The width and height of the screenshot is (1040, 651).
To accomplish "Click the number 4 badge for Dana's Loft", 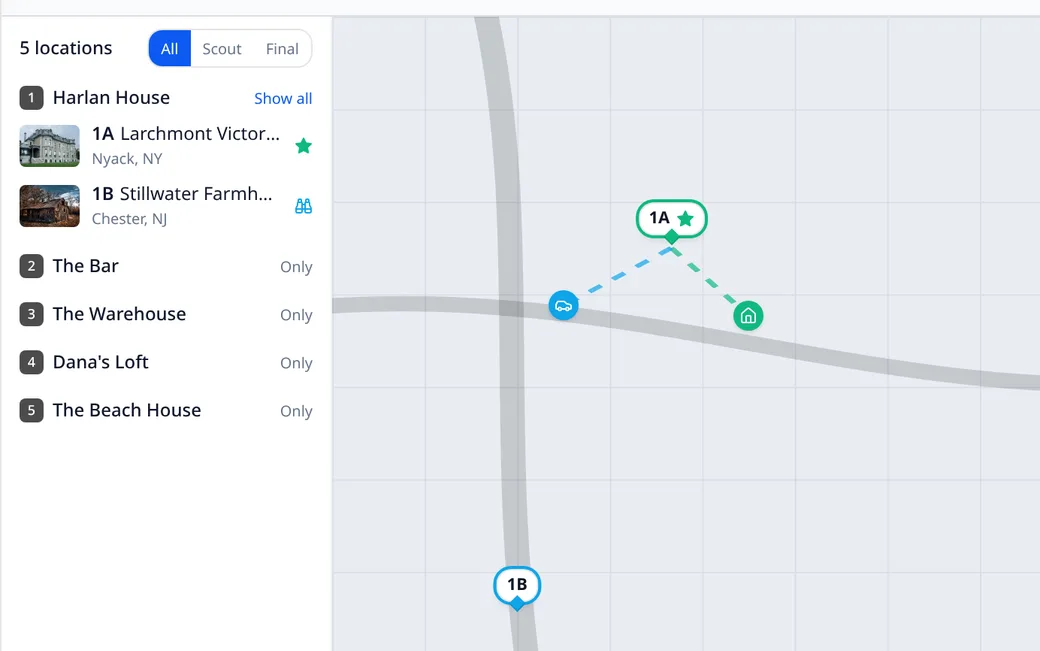I will [31, 363].
